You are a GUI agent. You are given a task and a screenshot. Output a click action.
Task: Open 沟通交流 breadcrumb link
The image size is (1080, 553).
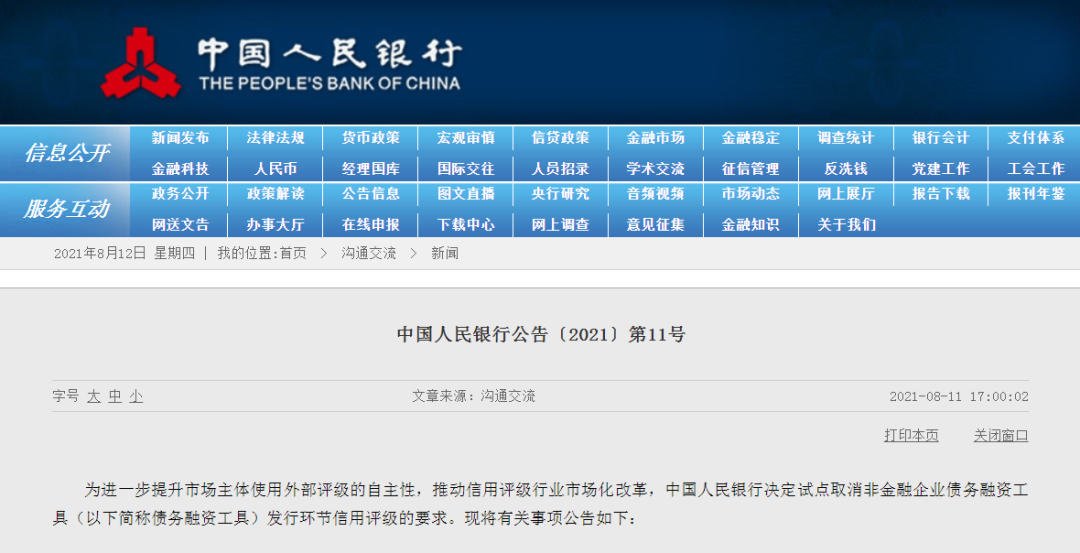point(368,253)
